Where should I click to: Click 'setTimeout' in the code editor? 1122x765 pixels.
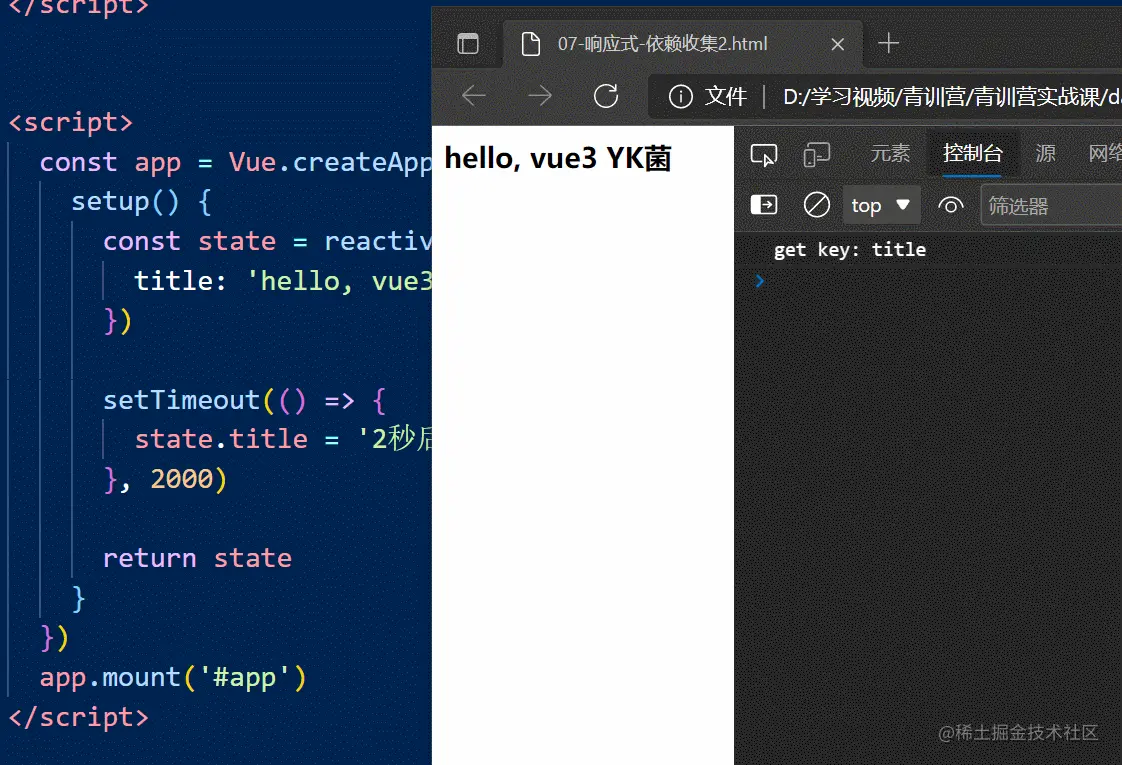pyautogui.click(x=181, y=400)
